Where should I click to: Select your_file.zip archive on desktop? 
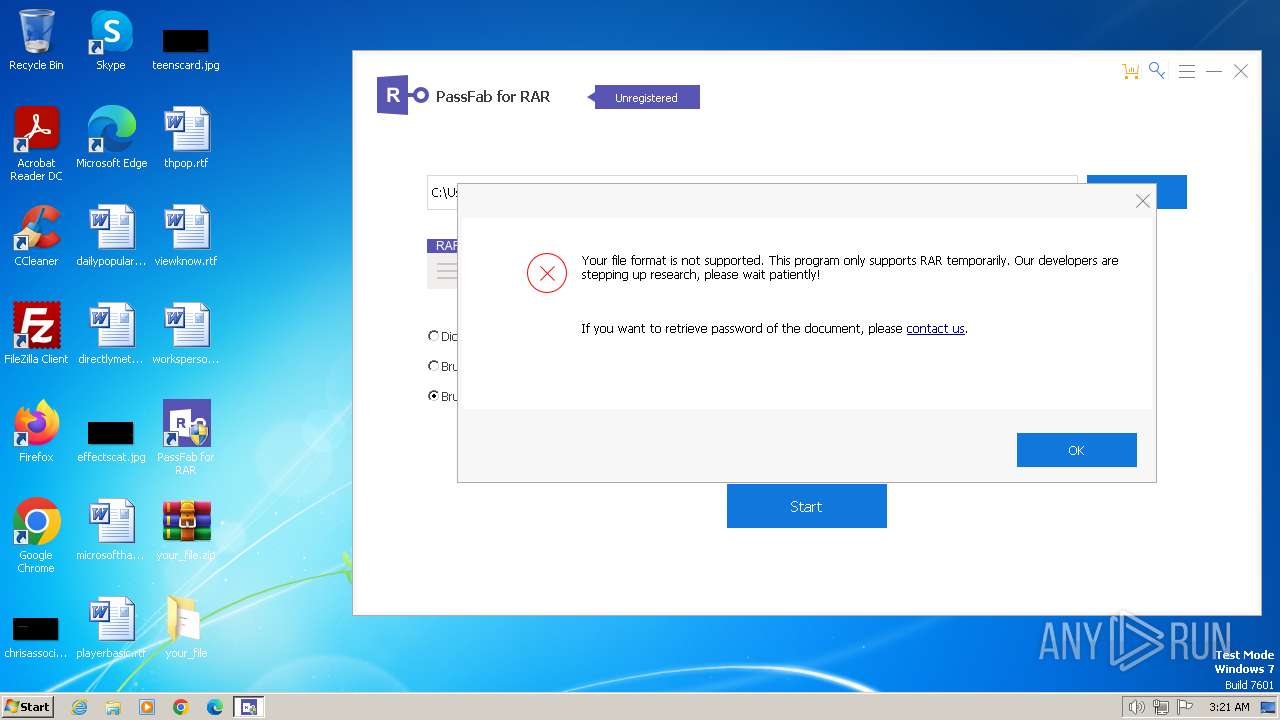[186, 530]
